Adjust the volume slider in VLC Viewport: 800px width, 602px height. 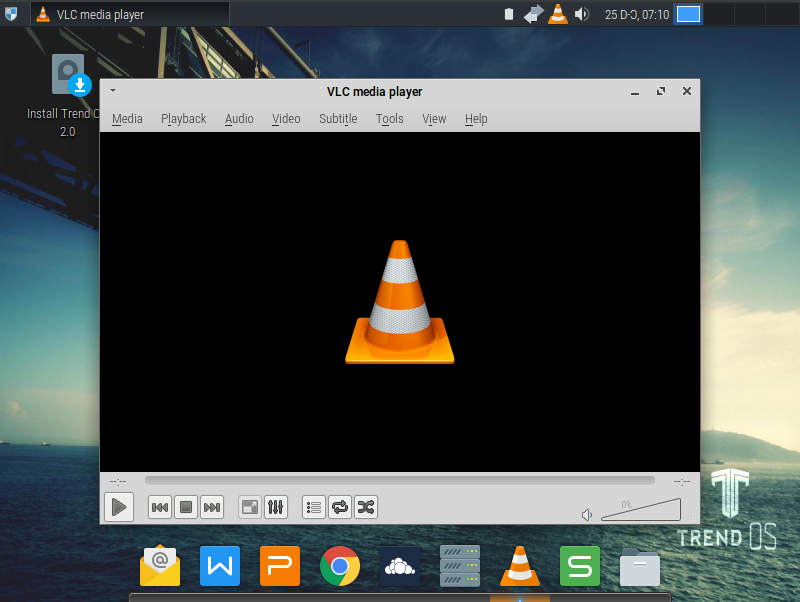pyautogui.click(x=640, y=510)
